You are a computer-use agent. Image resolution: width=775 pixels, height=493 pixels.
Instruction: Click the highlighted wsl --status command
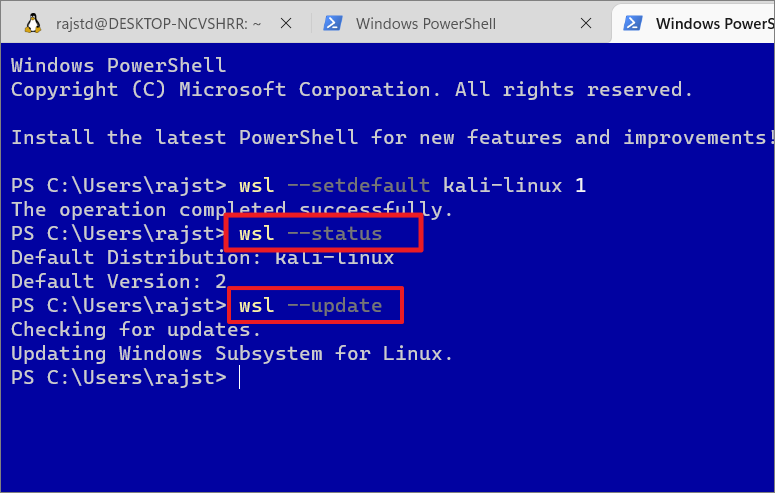(x=310, y=233)
